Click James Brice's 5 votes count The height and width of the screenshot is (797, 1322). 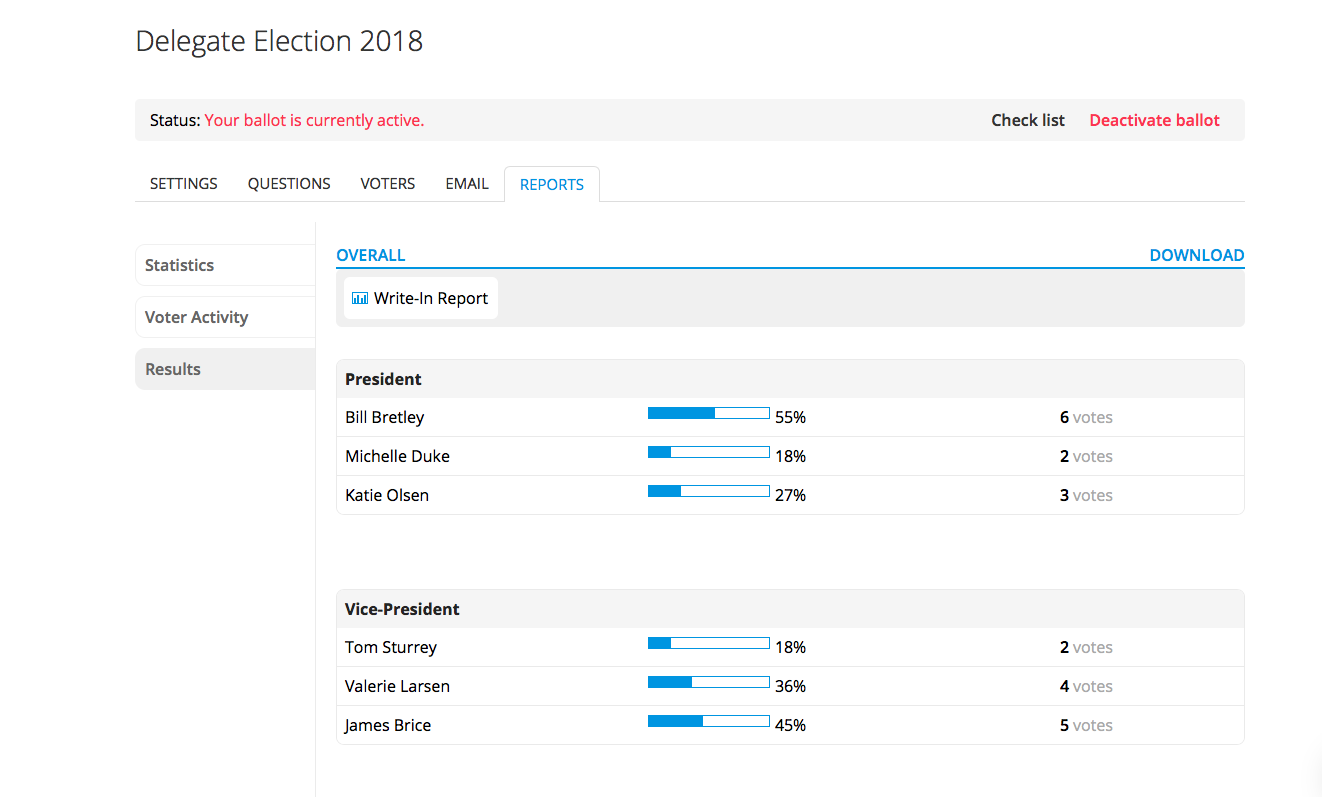(x=1086, y=725)
